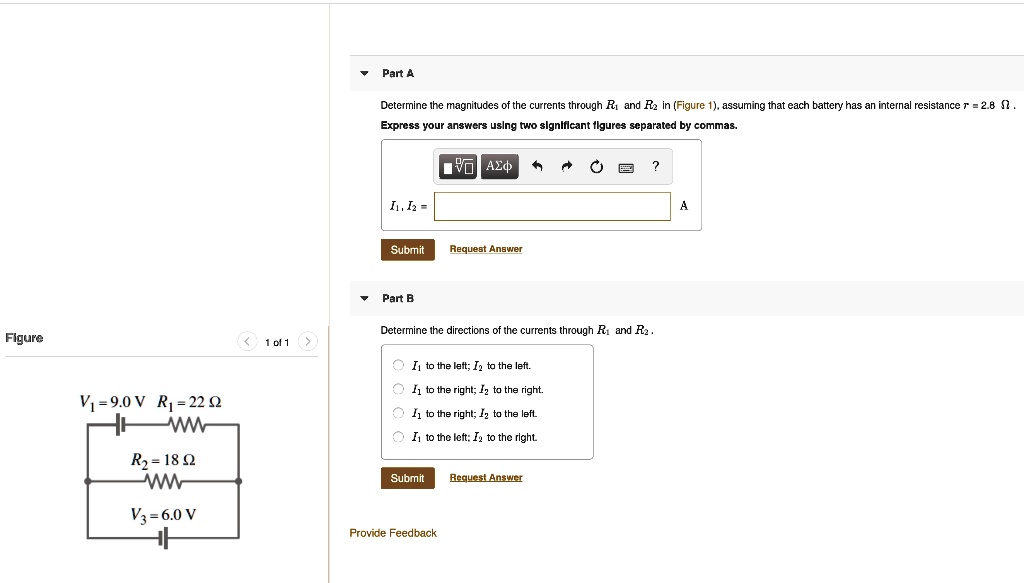Click the I1, I2 answer input field
This screenshot has height=583, width=1024.
pos(552,206)
